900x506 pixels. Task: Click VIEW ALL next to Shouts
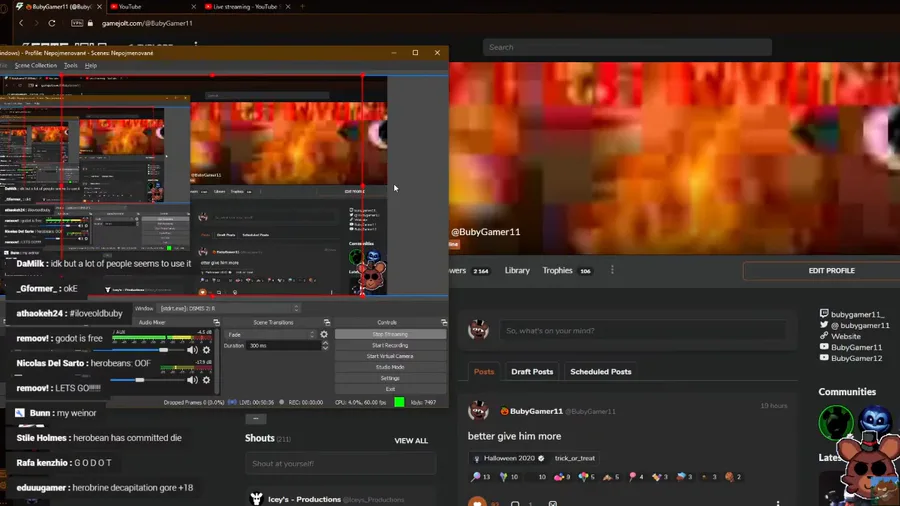click(x=411, y=441)
